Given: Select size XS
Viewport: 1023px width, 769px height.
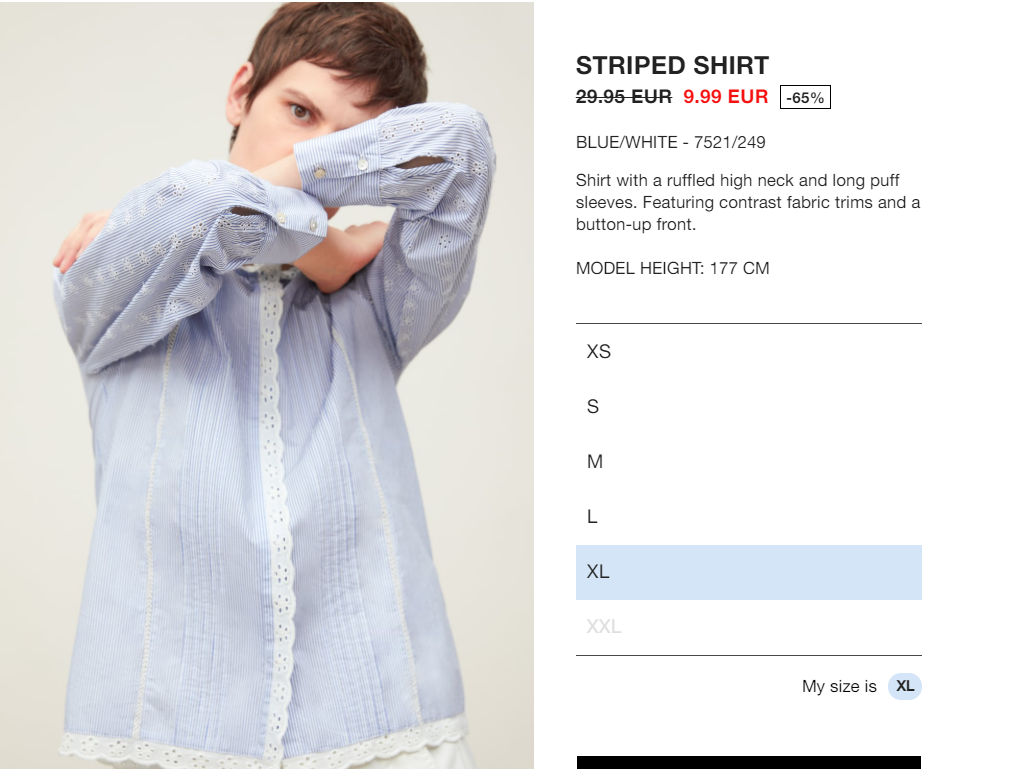Looking at the screenshot, I should (748, 352).
